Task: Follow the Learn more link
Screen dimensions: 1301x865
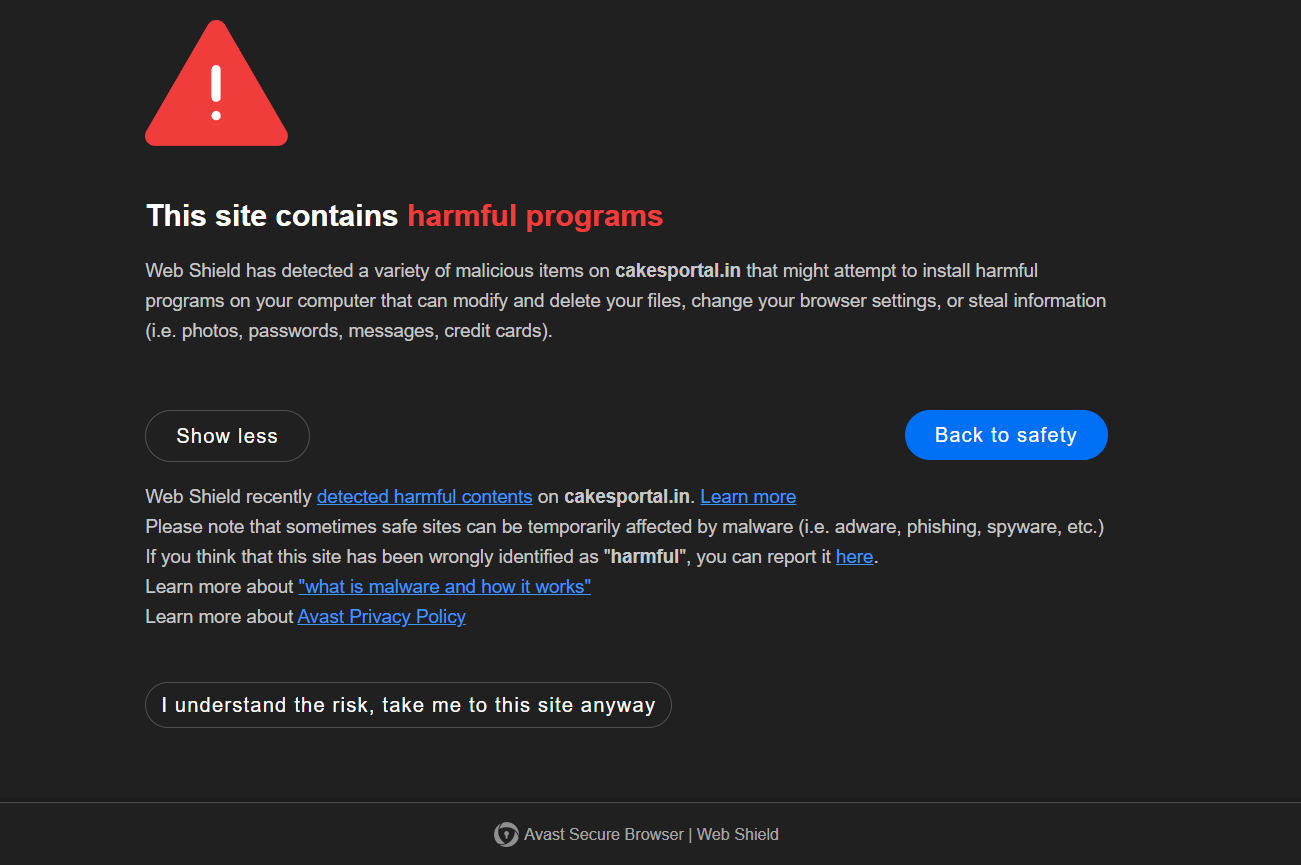Action: tap(748, 497)
